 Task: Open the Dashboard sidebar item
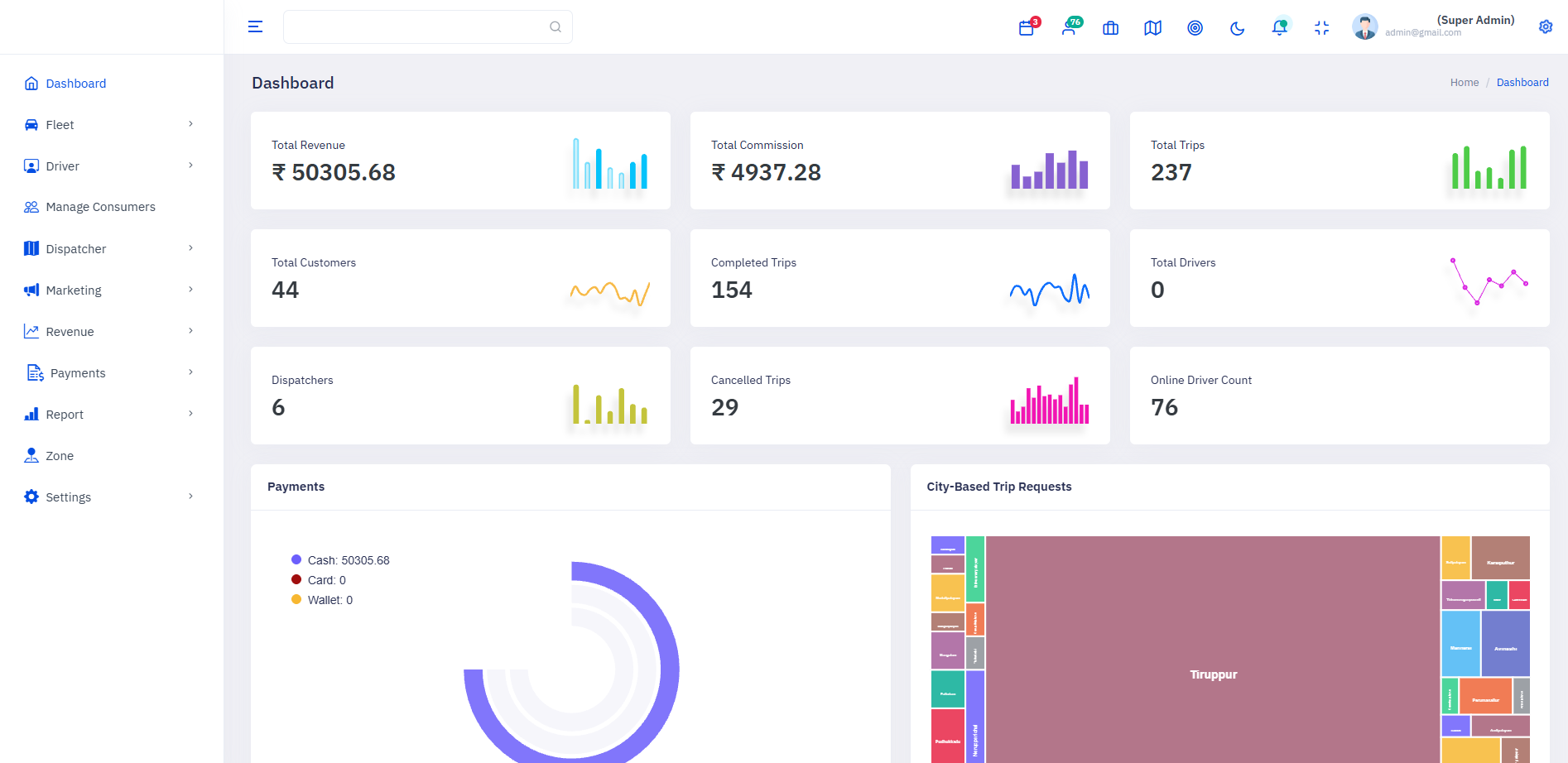pos(112,84)
